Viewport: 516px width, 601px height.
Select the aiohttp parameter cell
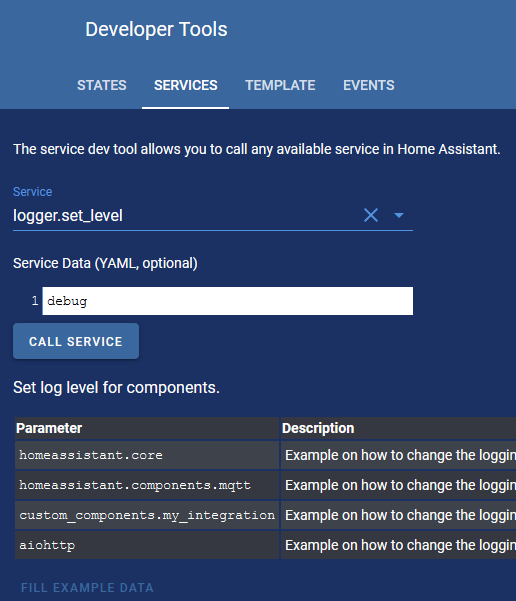click(x=147, y=545)
